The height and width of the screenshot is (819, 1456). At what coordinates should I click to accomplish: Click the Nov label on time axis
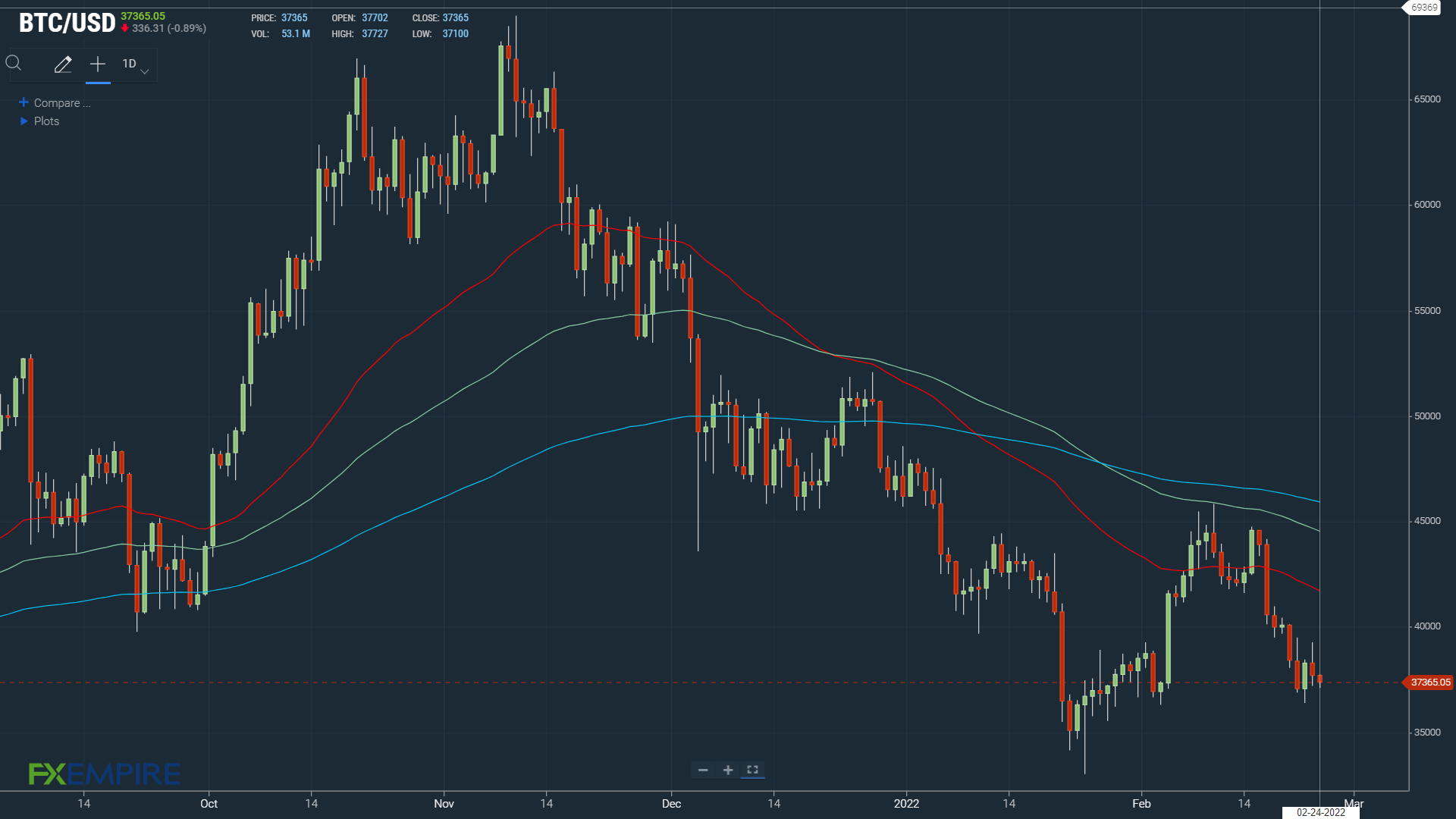(x=444, y=804)
